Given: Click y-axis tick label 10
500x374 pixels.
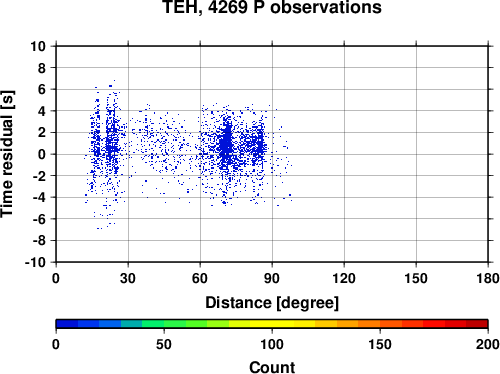Looking at the screenshot, I should [38, 46].
